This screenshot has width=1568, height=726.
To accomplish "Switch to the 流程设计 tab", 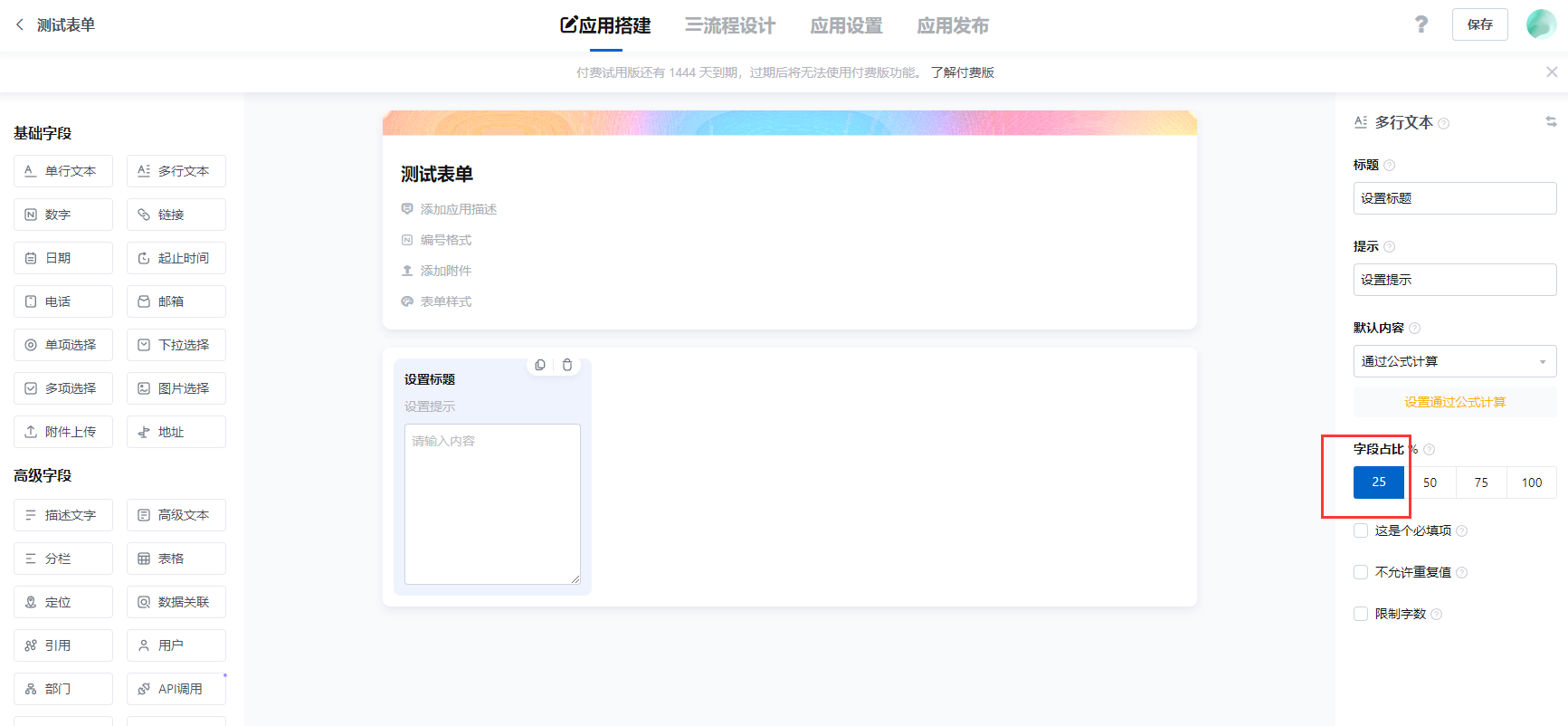I will 730,25.
